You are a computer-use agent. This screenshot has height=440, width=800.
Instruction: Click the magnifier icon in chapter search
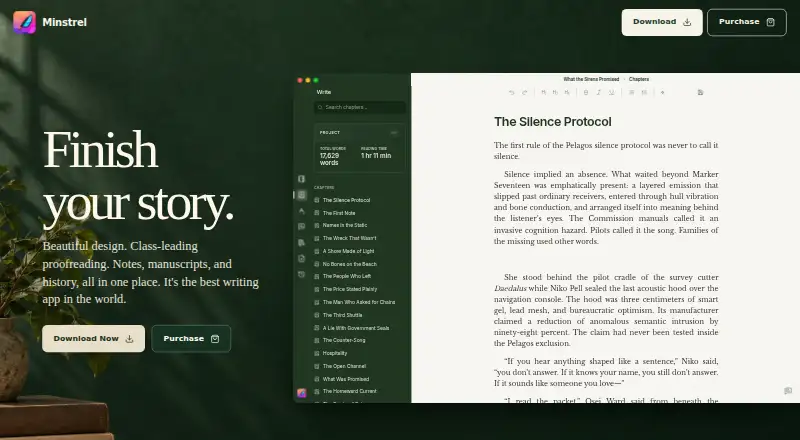tap(320, 108)
